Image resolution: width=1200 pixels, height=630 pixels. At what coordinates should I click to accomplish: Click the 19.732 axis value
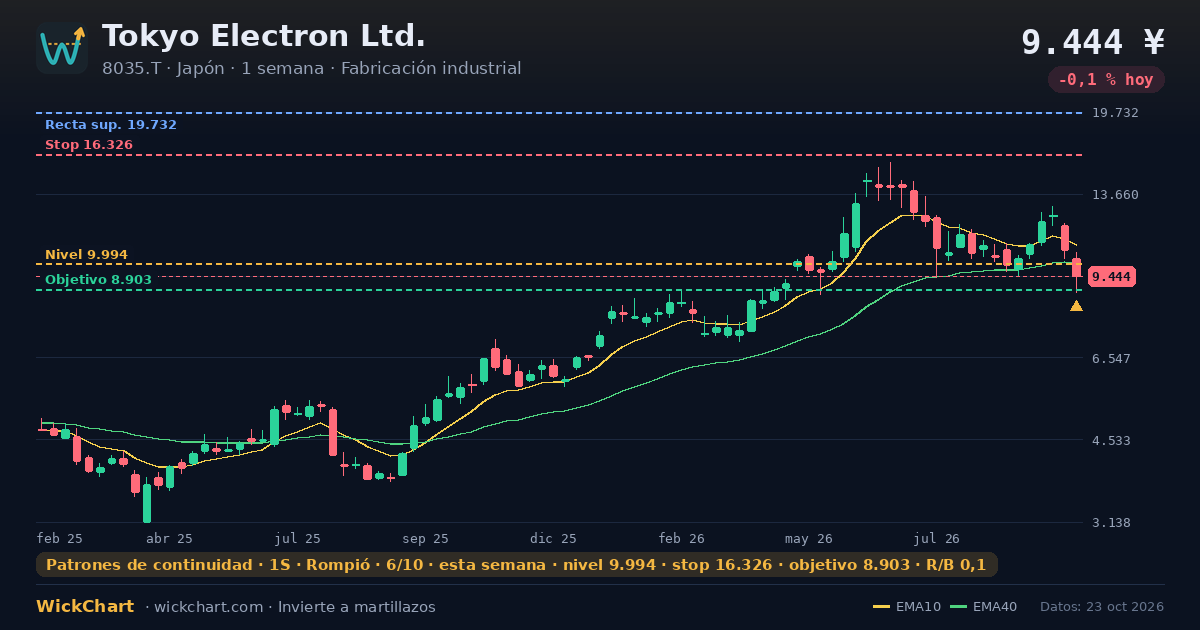point(1116,113)
